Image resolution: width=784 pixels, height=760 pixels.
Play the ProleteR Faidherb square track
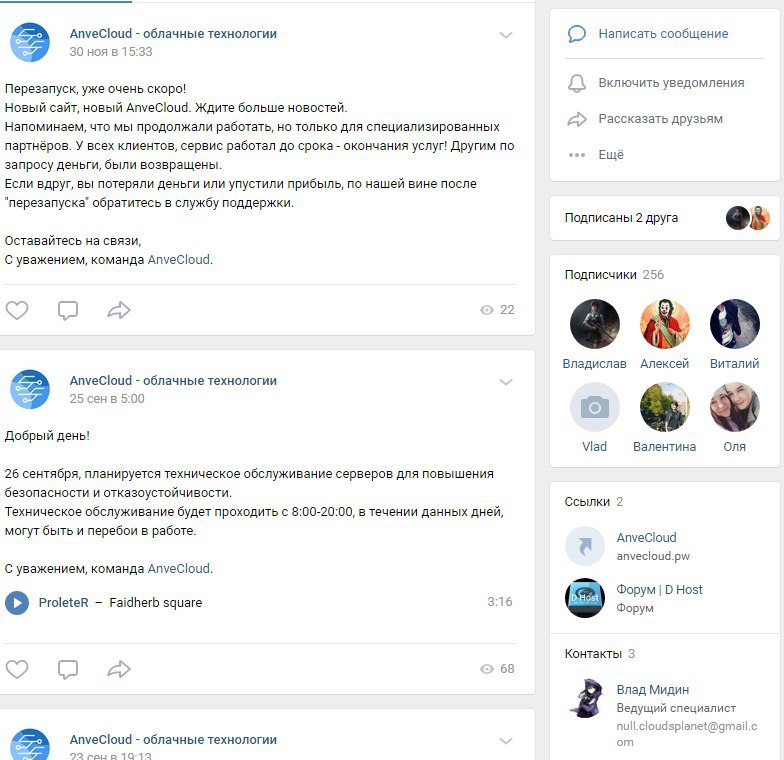pyautogui.click(x=17, y=602)
